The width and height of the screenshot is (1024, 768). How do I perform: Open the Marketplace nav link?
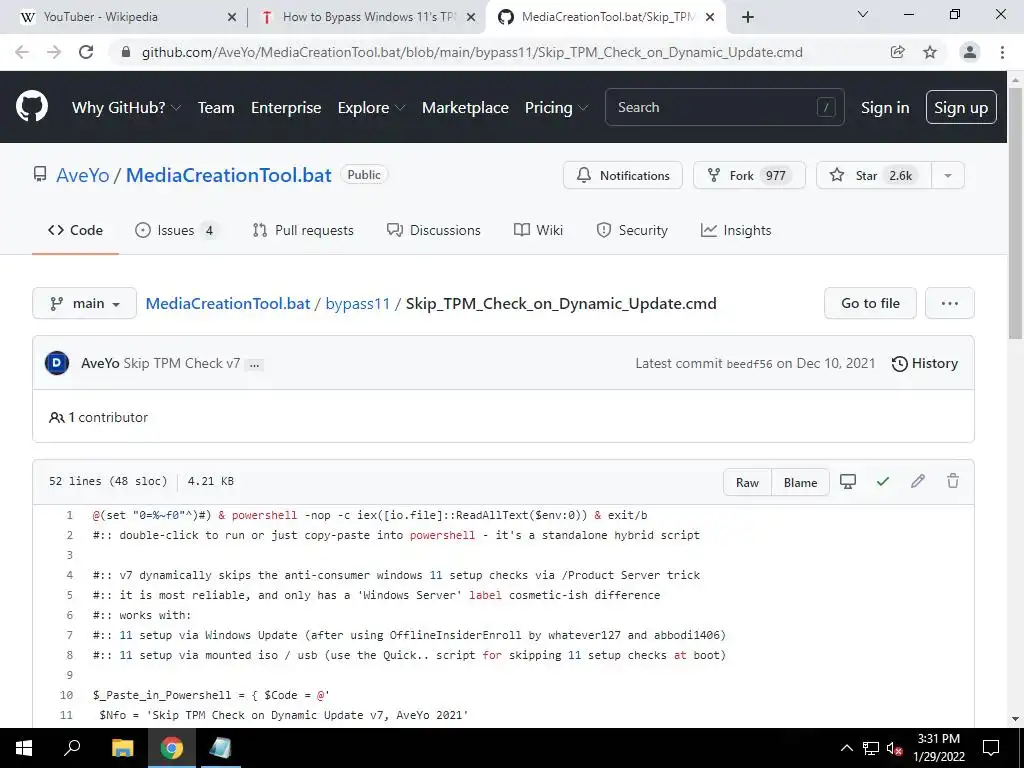[465, 108]
